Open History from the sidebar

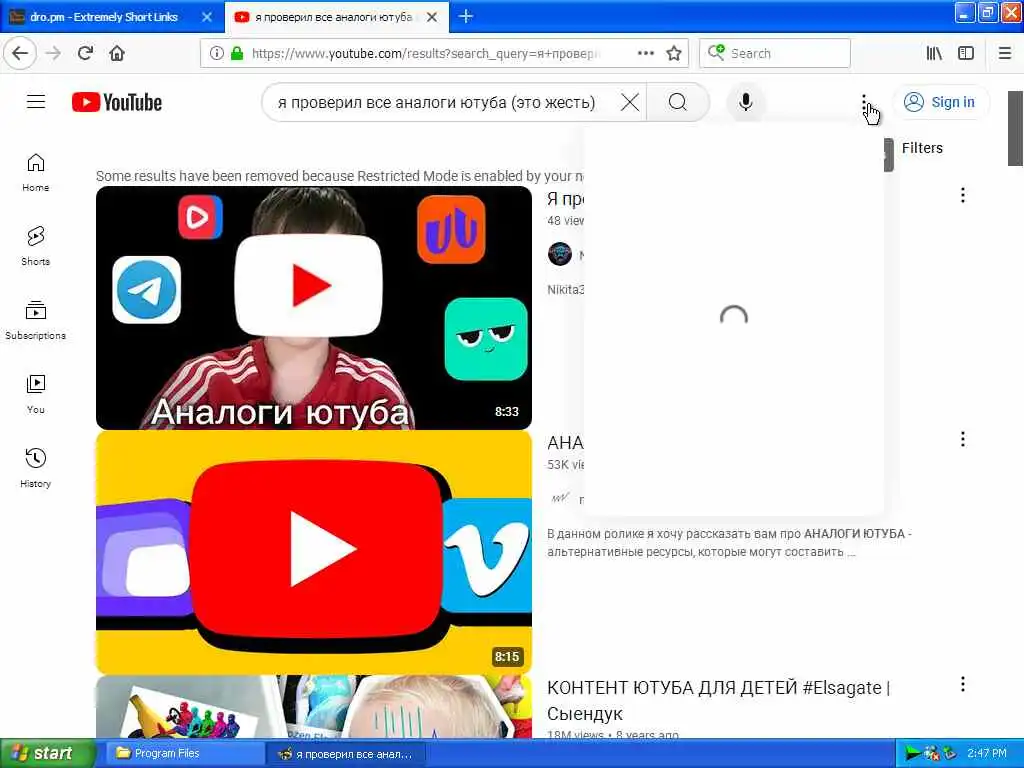coord(36,468)
